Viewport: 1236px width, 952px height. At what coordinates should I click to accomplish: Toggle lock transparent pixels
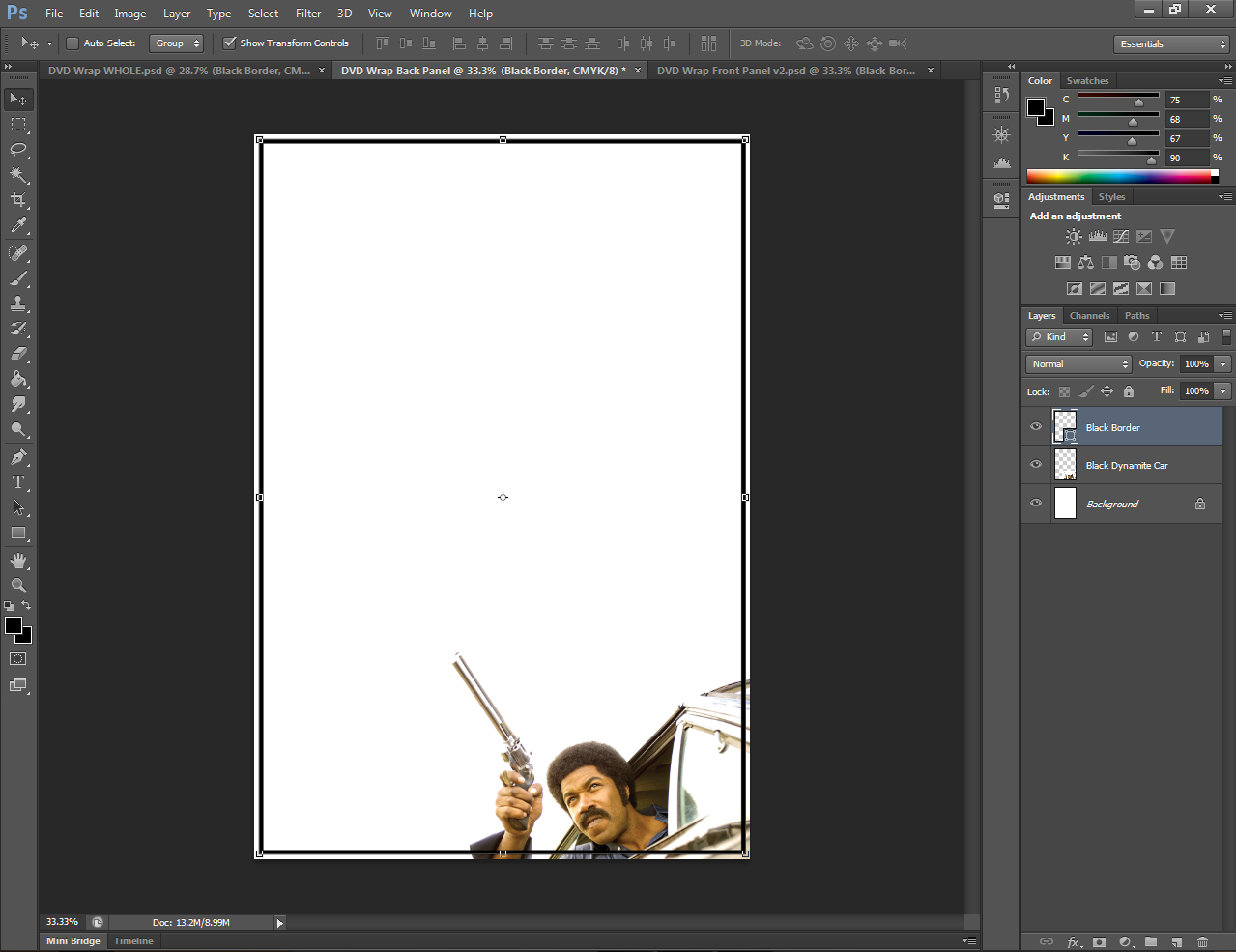1064,391
